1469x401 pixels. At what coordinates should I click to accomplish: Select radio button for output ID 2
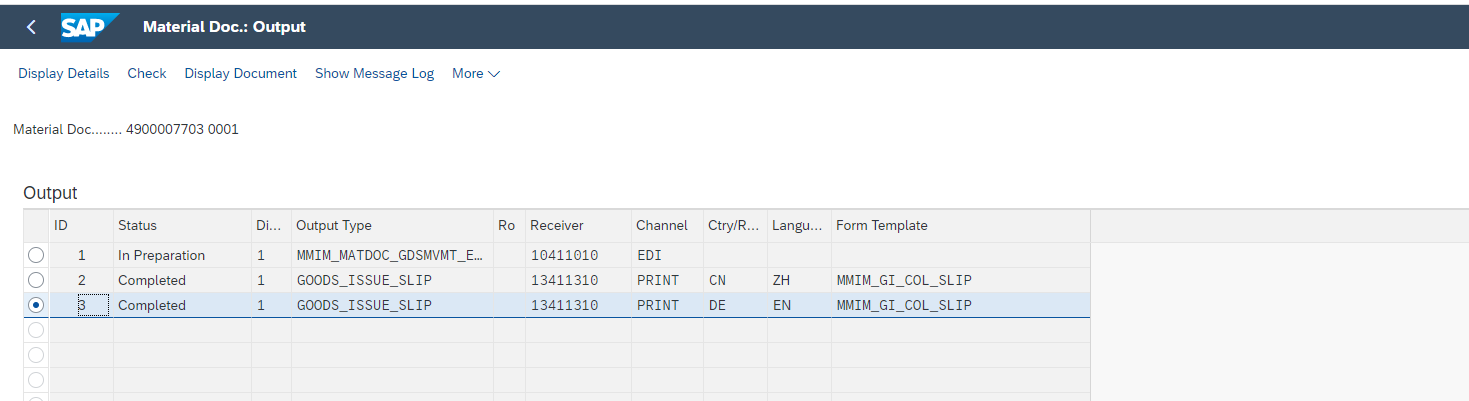point(36,280)
